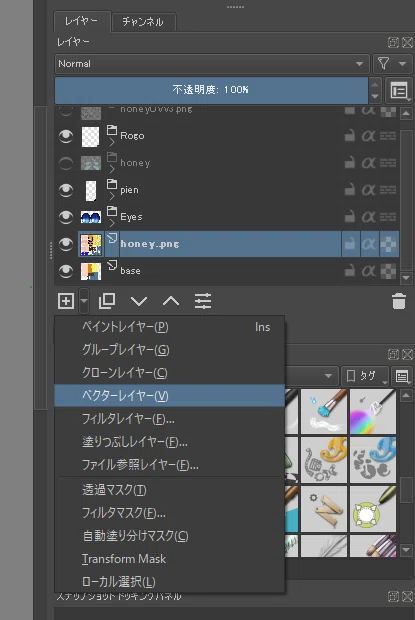
Task: Move layer down with chevron icon
Action: [139, 301]
